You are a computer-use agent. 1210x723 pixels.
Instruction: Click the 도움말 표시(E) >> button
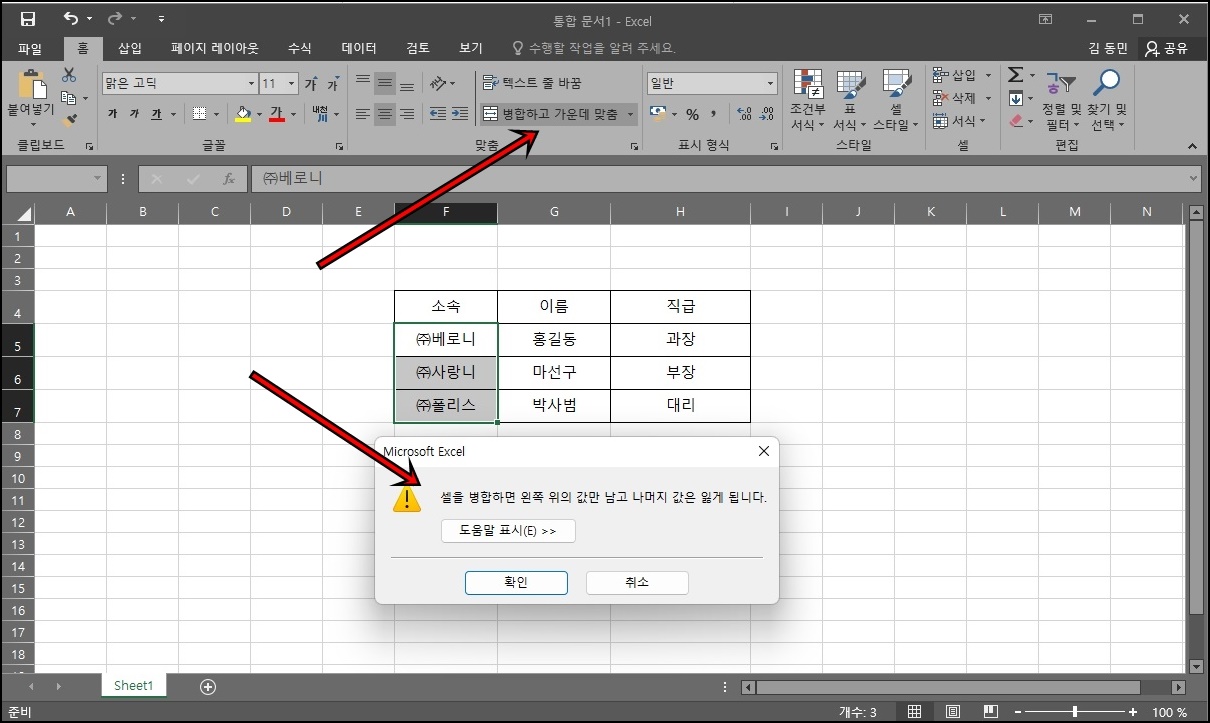point(508,531)
